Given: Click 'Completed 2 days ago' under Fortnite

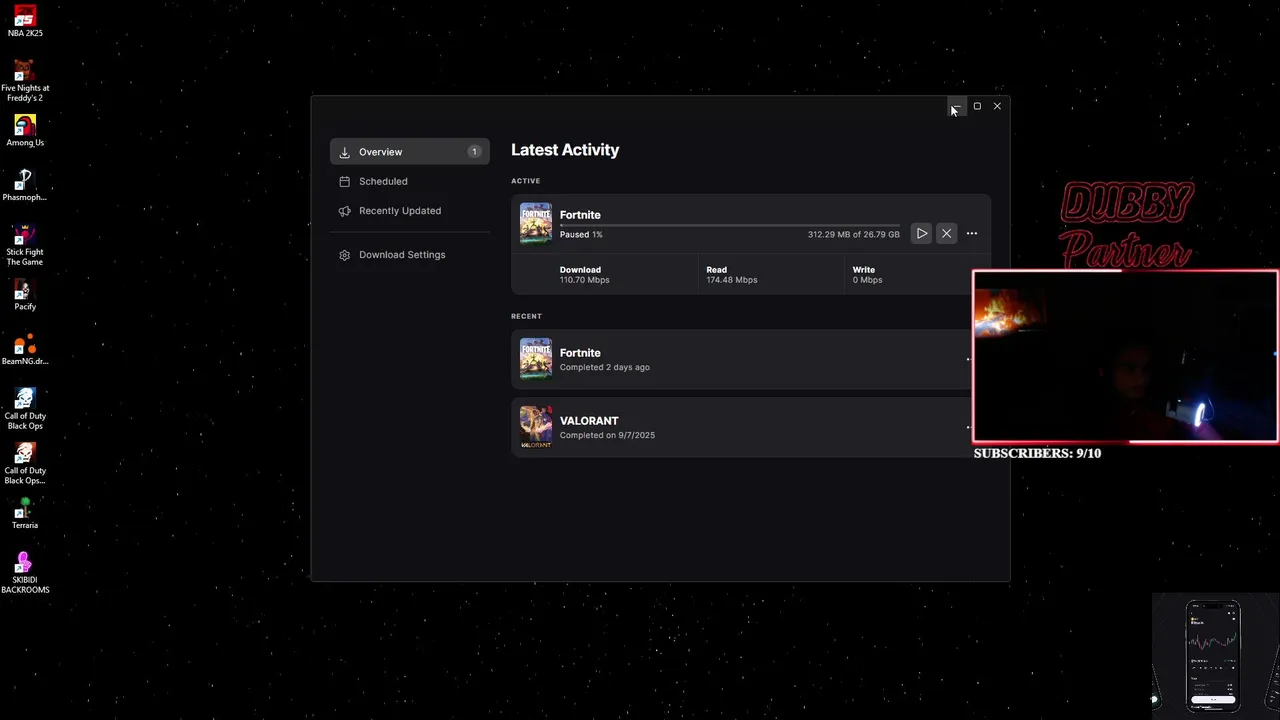Looking at the screenshot, I should (605, 367).
